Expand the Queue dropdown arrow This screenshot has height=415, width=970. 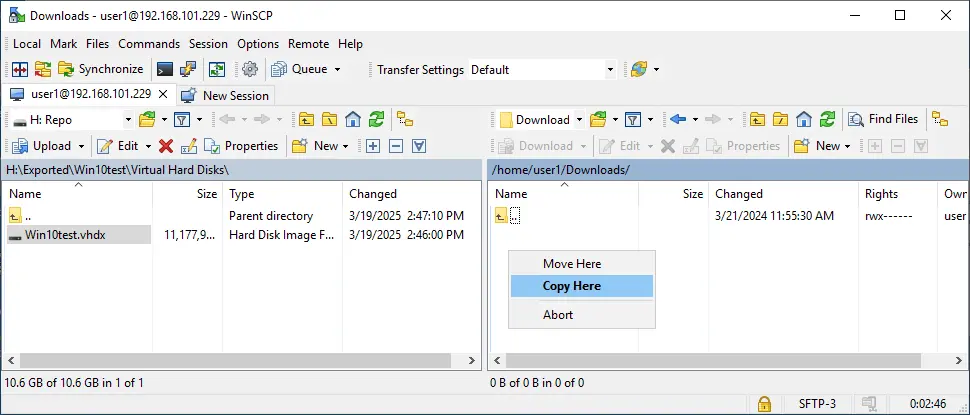pyautogui.click(x=337, y=69)
